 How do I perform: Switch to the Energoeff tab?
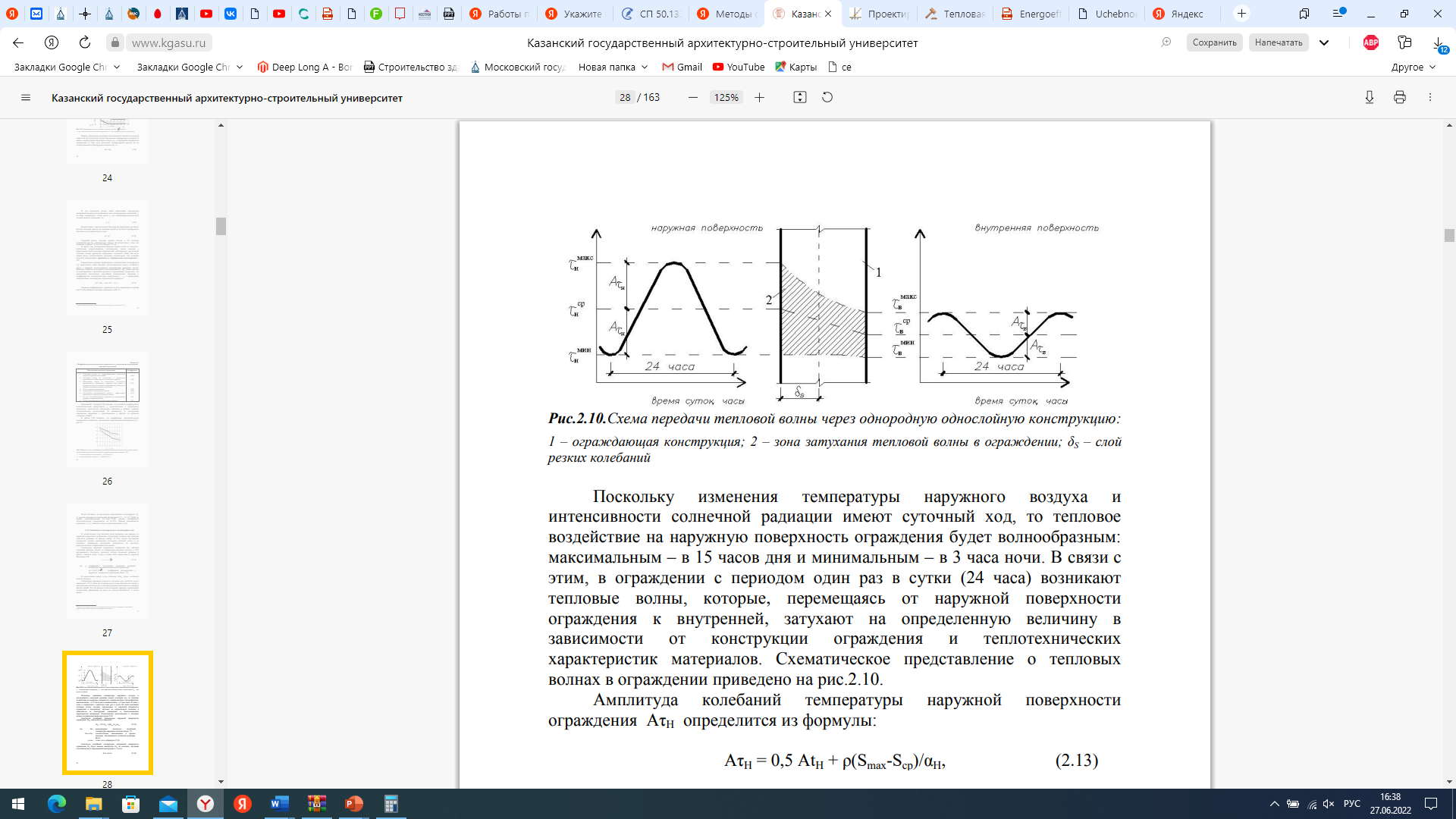tap(1030, 14)
